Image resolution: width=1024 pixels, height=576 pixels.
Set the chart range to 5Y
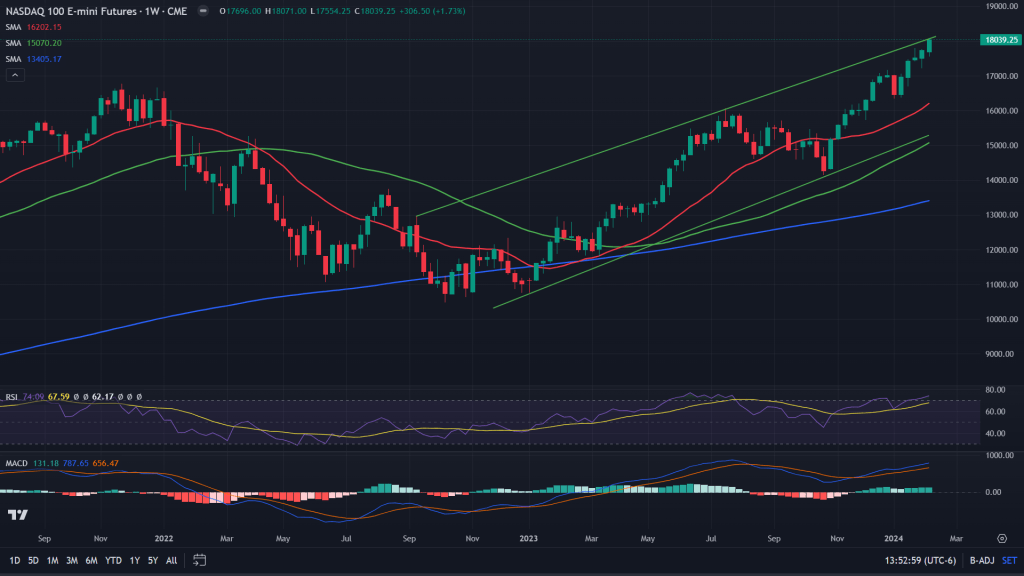[152, 560]
